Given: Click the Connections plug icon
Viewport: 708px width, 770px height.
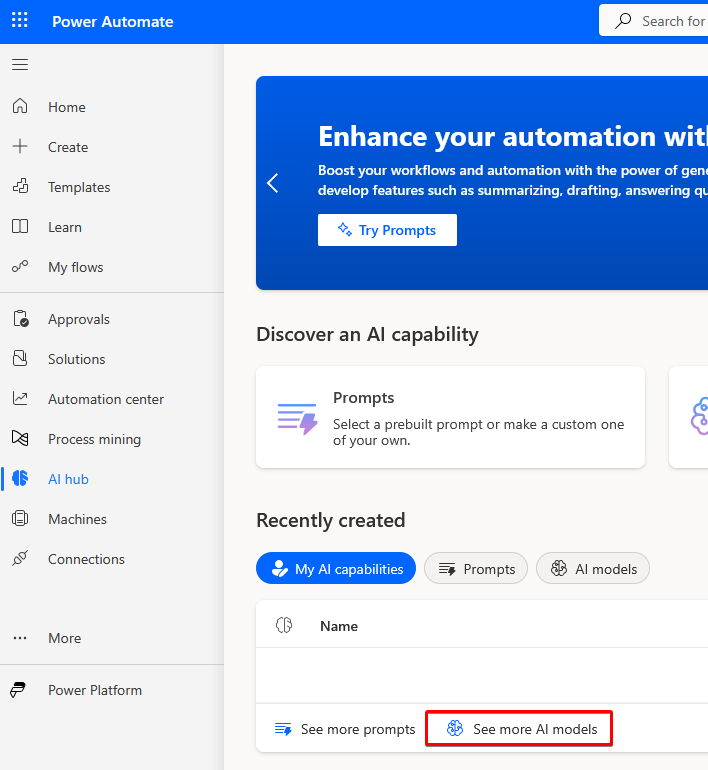Looking at the screenshot, I should click(20, 558).
